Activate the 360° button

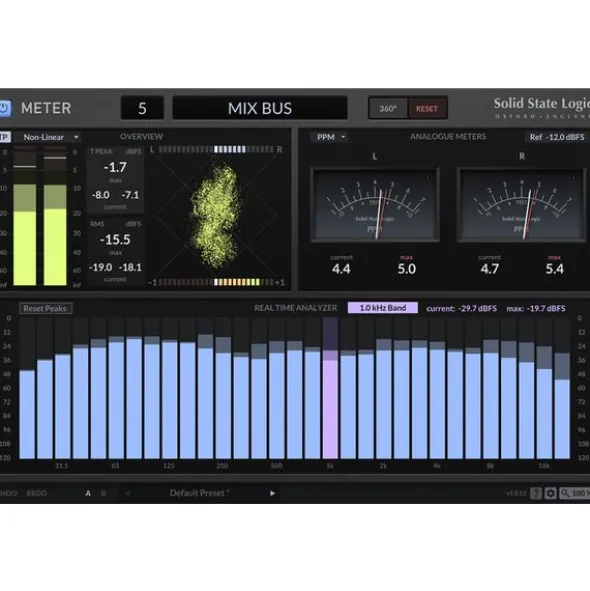click(x=388, y=109)
